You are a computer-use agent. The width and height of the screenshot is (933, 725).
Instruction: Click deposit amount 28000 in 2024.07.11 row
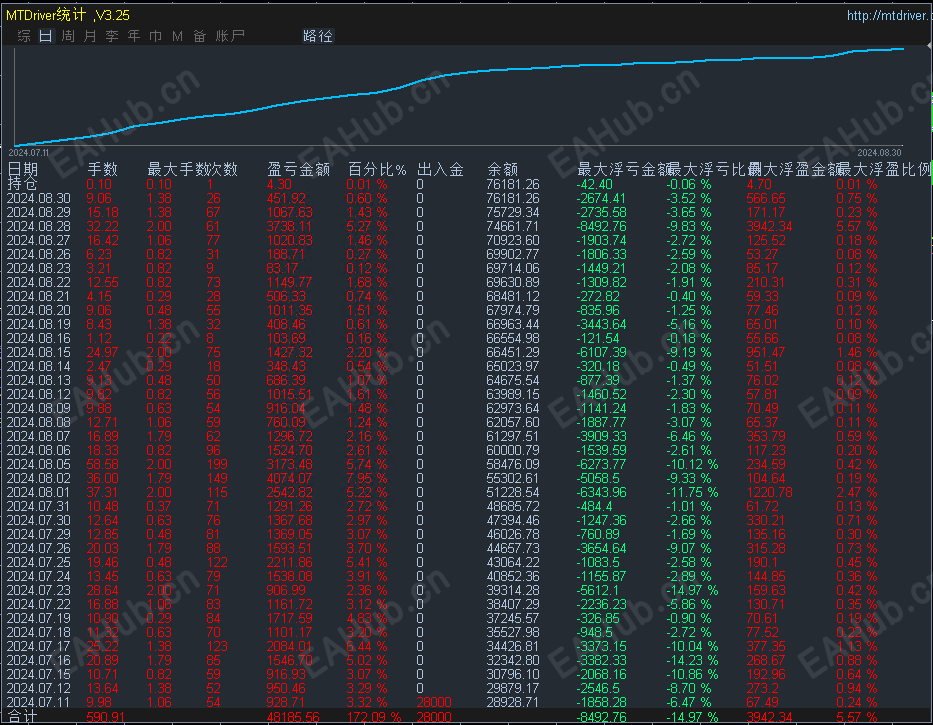pyautogui.click(x=434, y=702)
